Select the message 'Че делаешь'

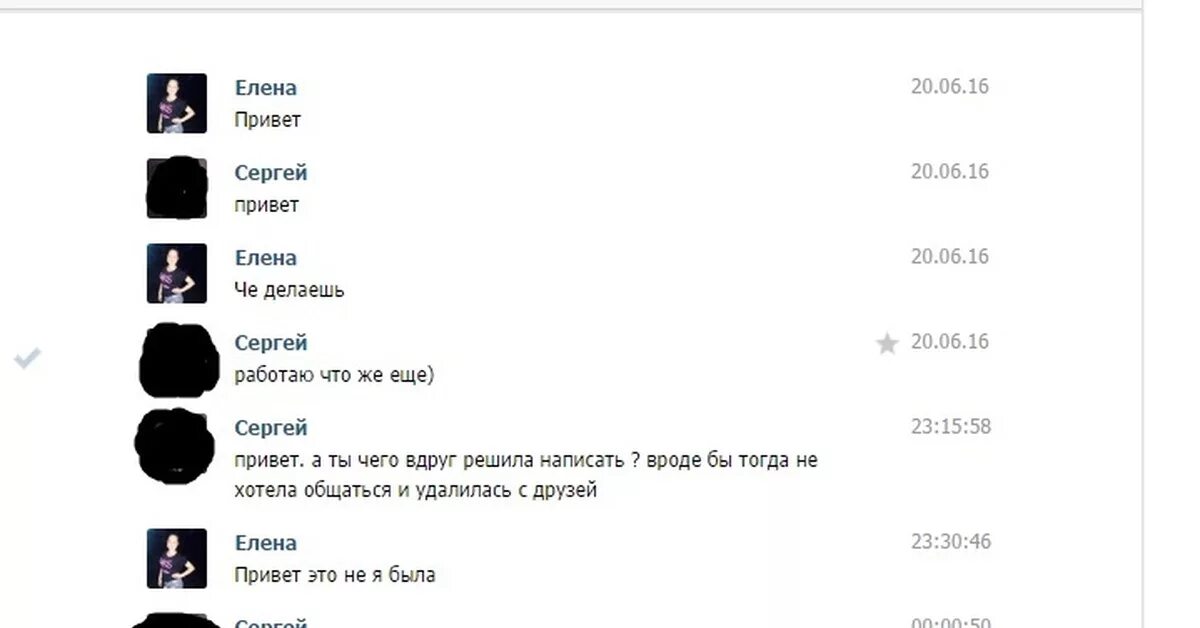290,290
